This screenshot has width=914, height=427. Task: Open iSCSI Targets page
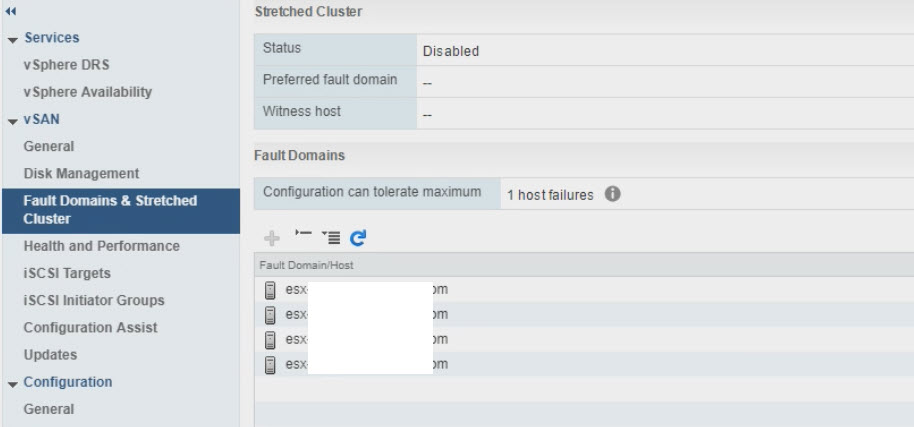[67, 273]
